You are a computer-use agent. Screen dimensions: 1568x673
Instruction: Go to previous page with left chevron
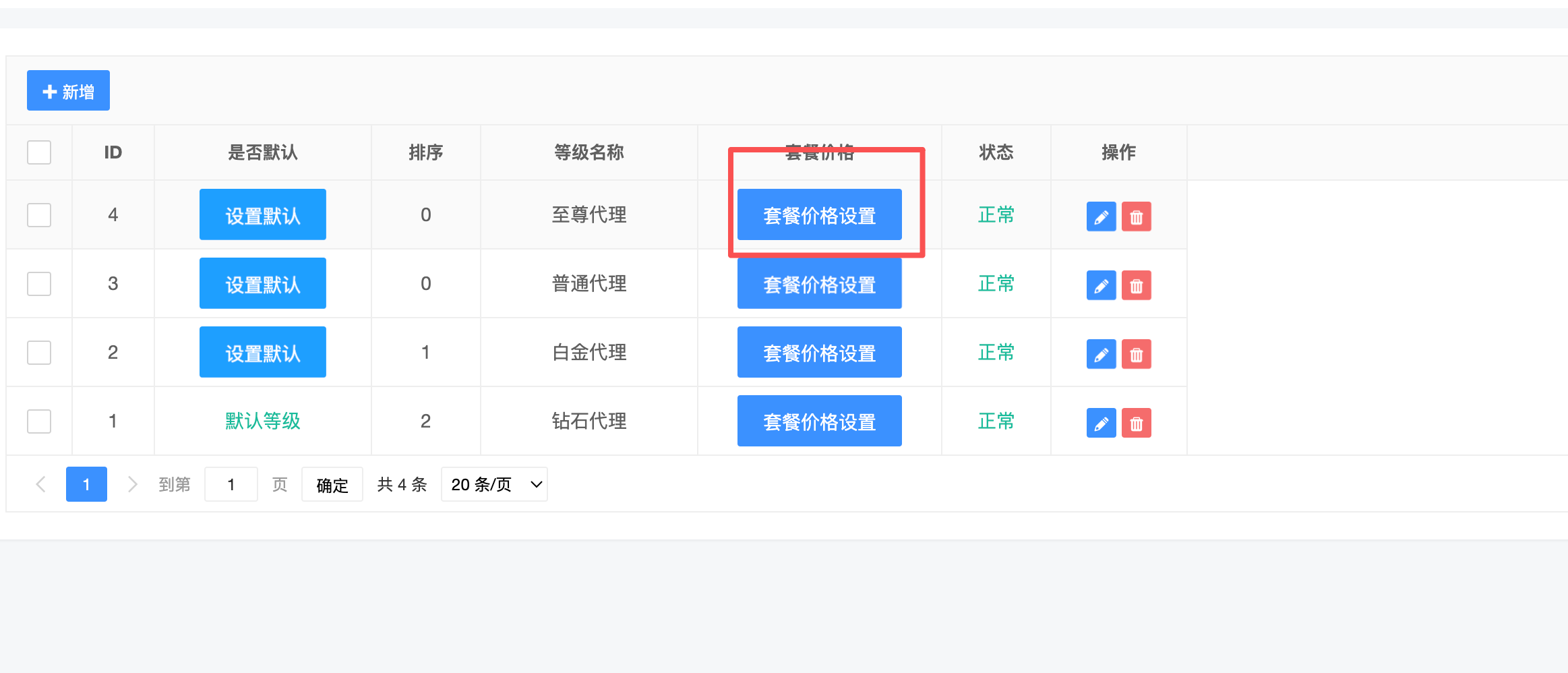41,484
